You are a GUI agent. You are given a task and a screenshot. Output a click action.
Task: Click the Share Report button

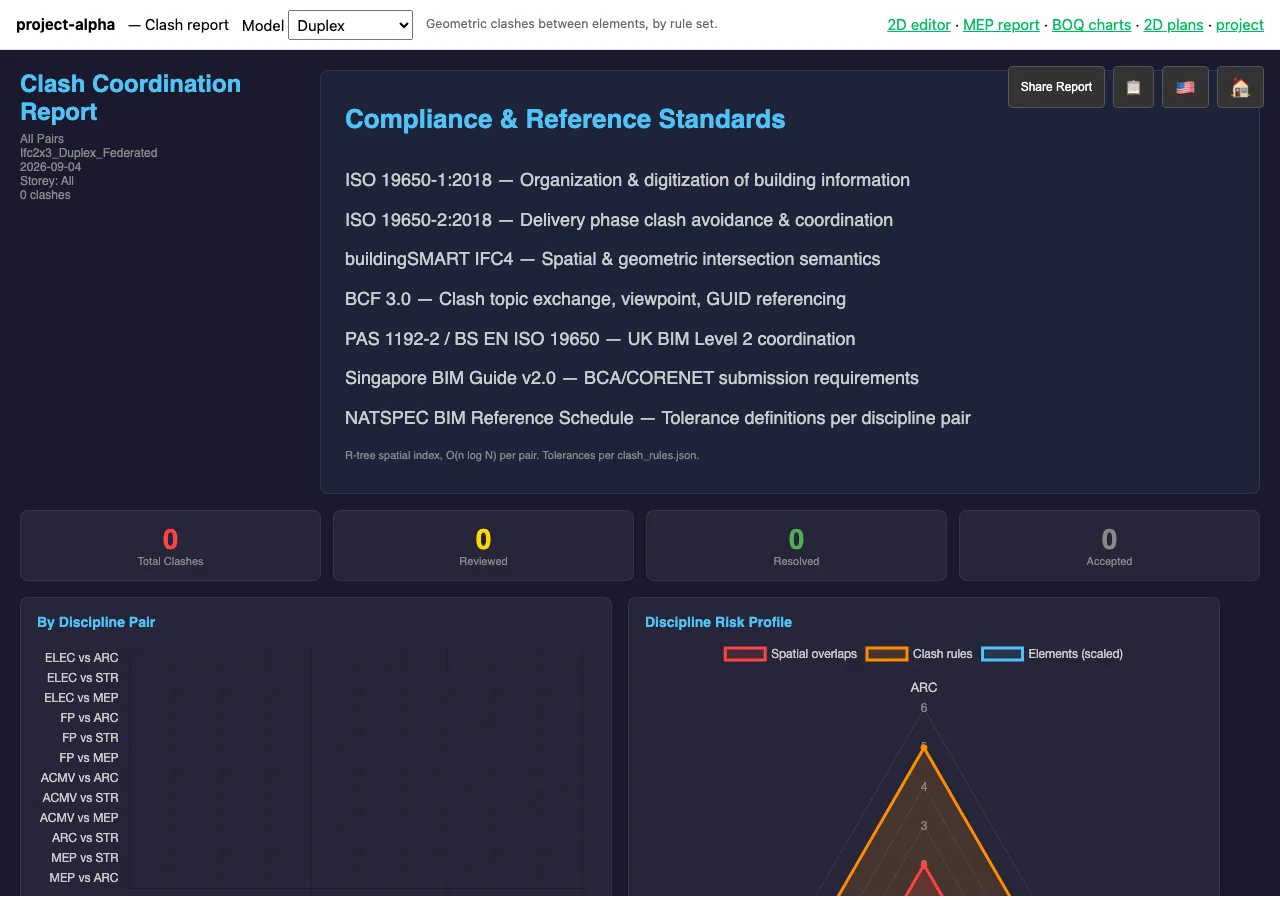point(1056,87)
